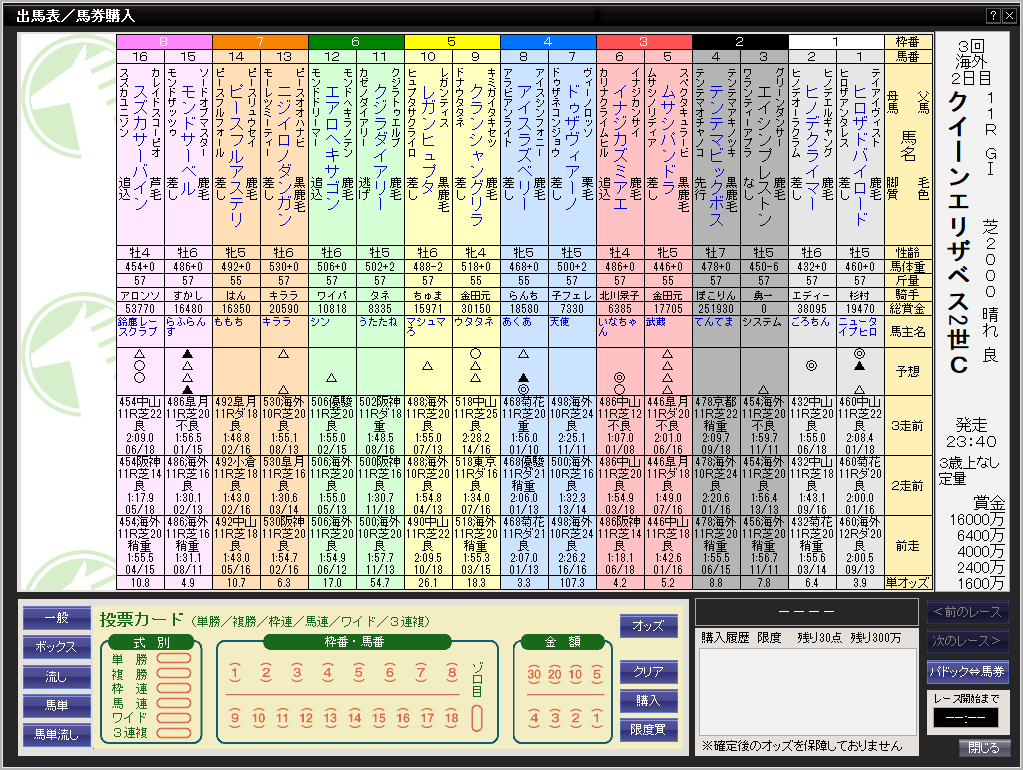Click the yellow frame 5 header
Viewport: 1023px width, 770px height.
452,42
